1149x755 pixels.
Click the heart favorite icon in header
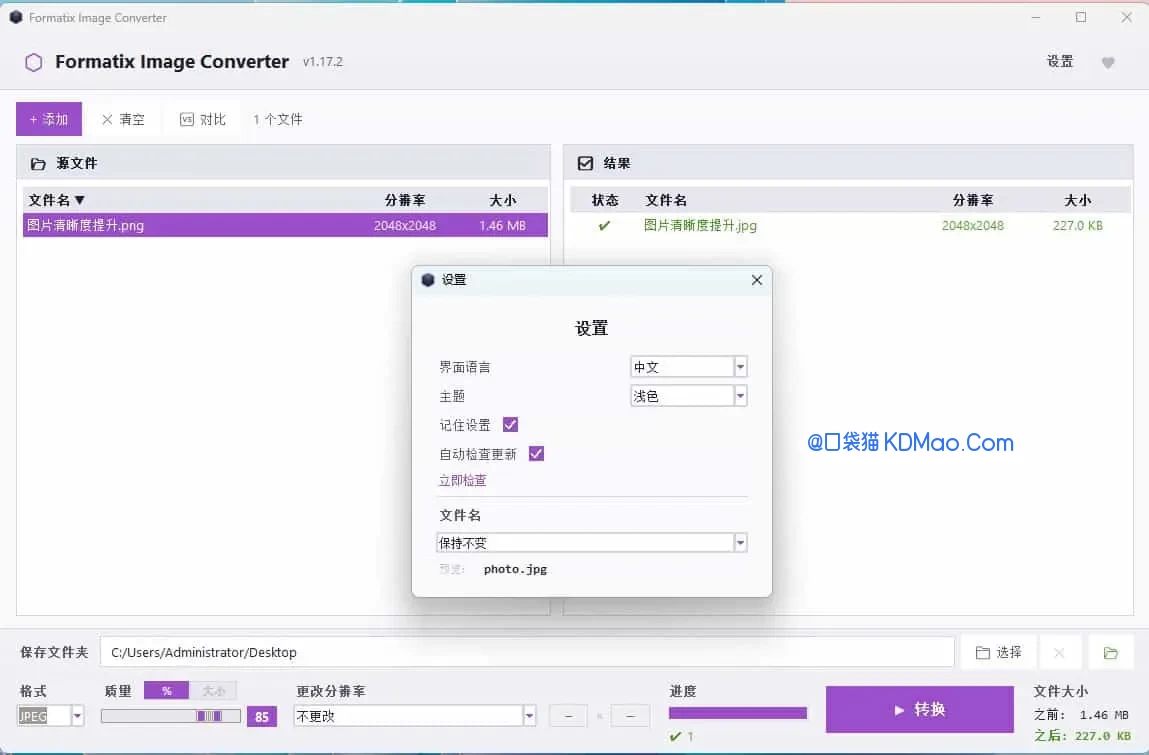pyautogui.click(x=1108, y=63)
